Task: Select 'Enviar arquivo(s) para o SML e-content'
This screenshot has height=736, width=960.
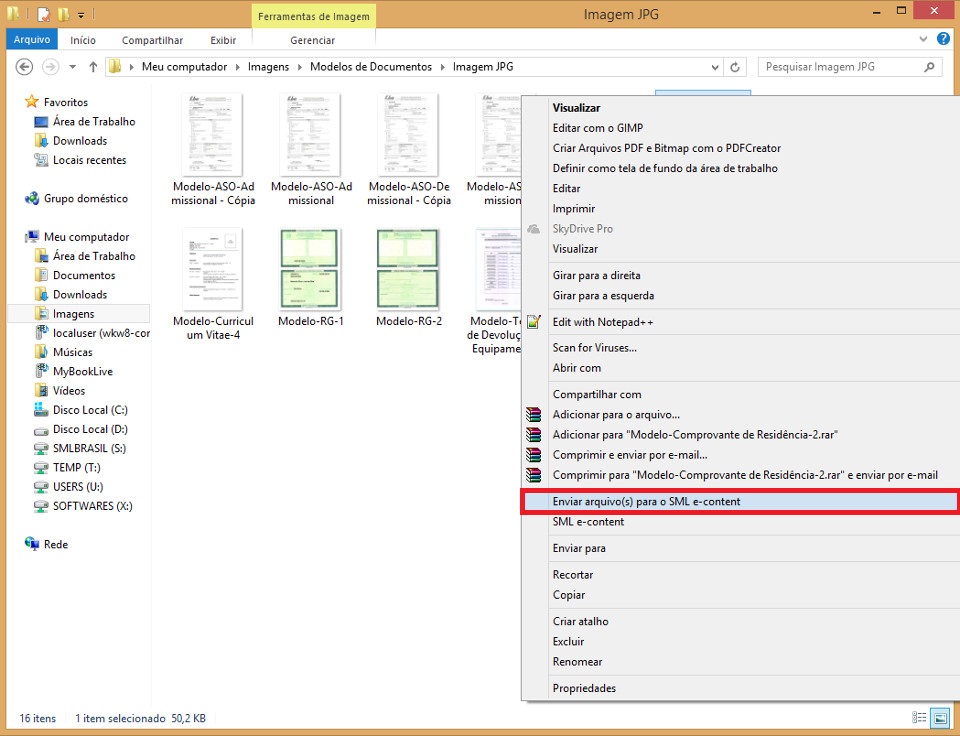Action: point(646,501)
